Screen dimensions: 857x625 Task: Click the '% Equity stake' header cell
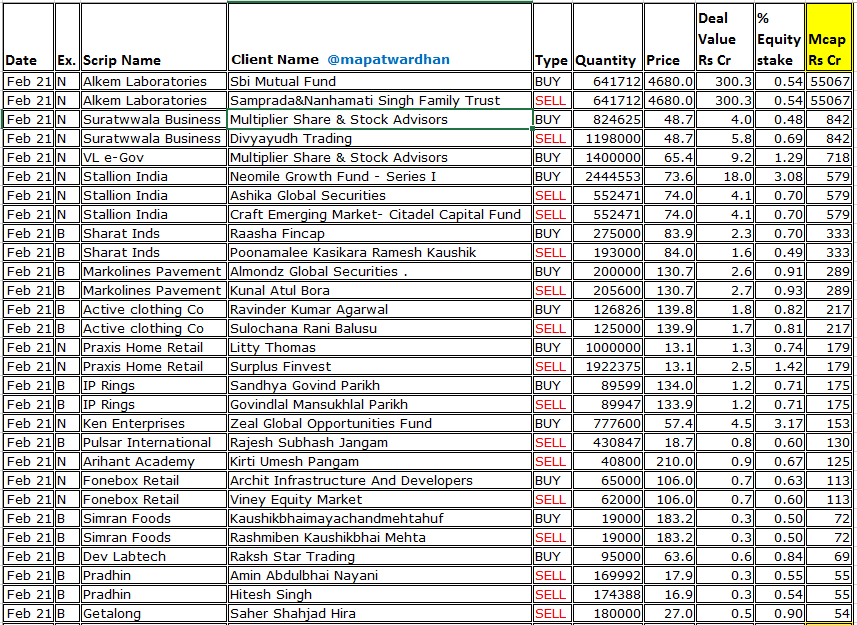779,37
